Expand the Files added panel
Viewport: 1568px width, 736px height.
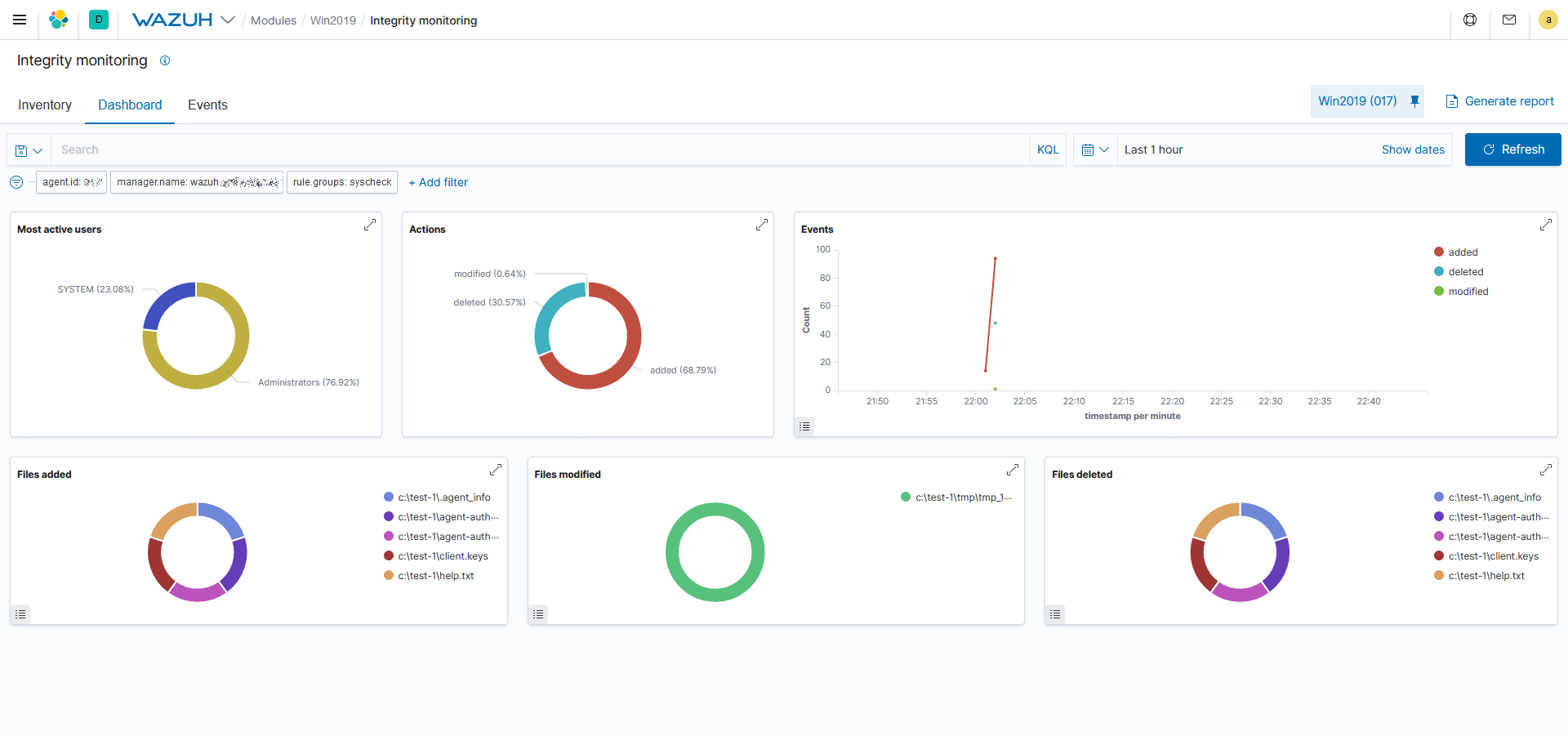pyautogui.click(x=496, y=470)
